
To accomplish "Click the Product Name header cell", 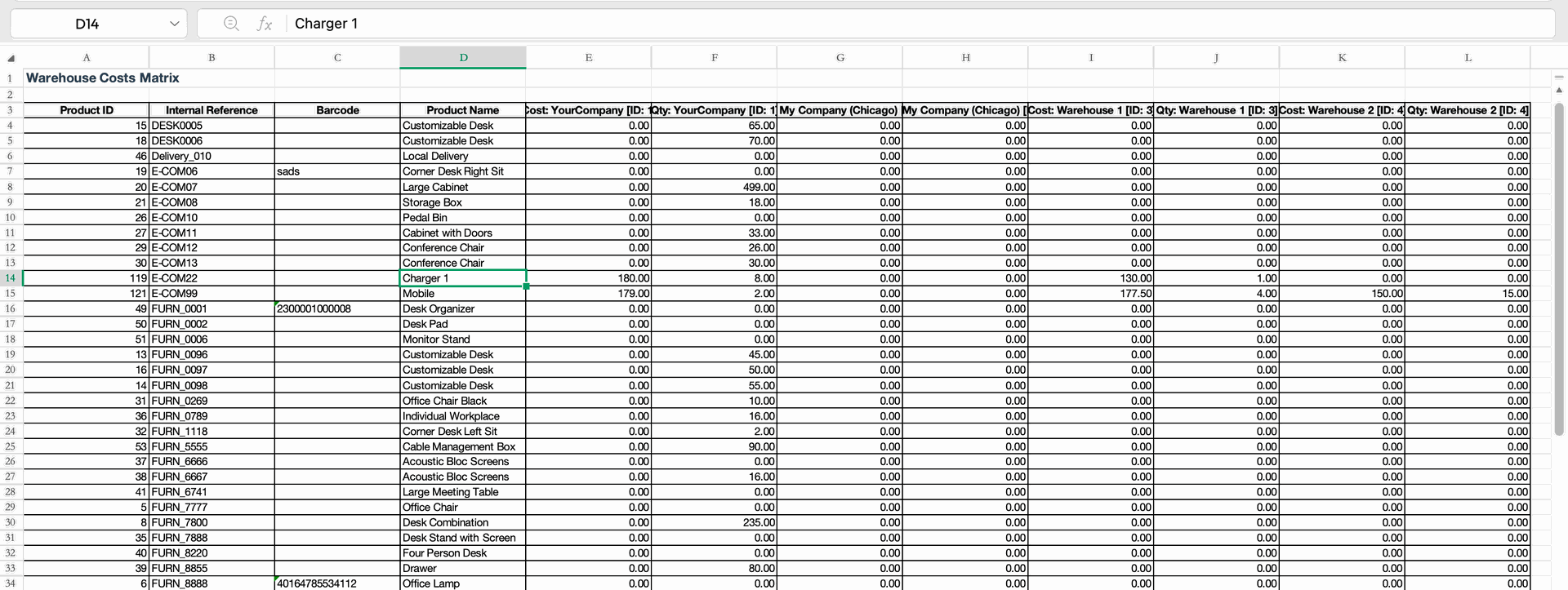I will (463, 110).
